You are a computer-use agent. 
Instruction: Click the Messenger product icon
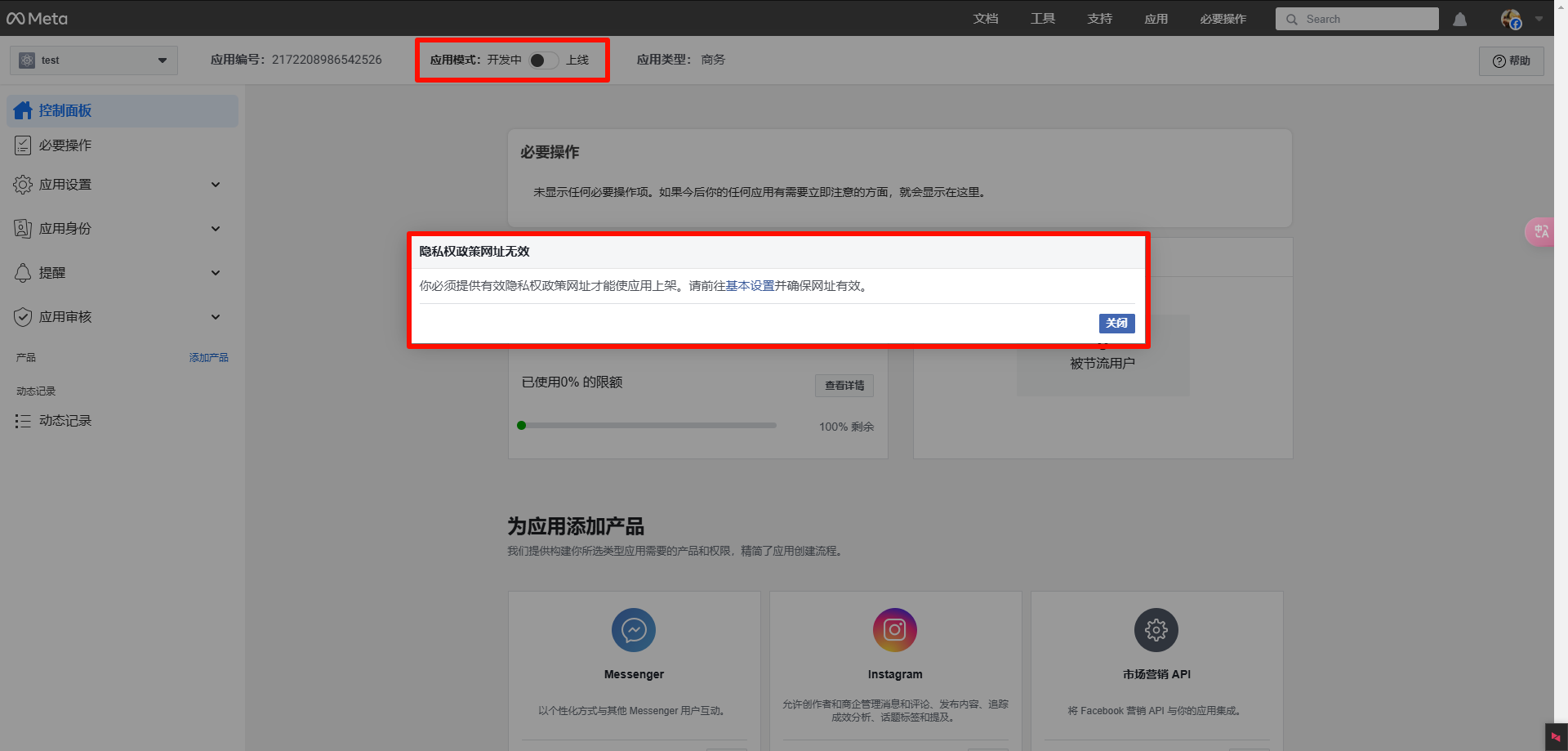pos(634,630)
